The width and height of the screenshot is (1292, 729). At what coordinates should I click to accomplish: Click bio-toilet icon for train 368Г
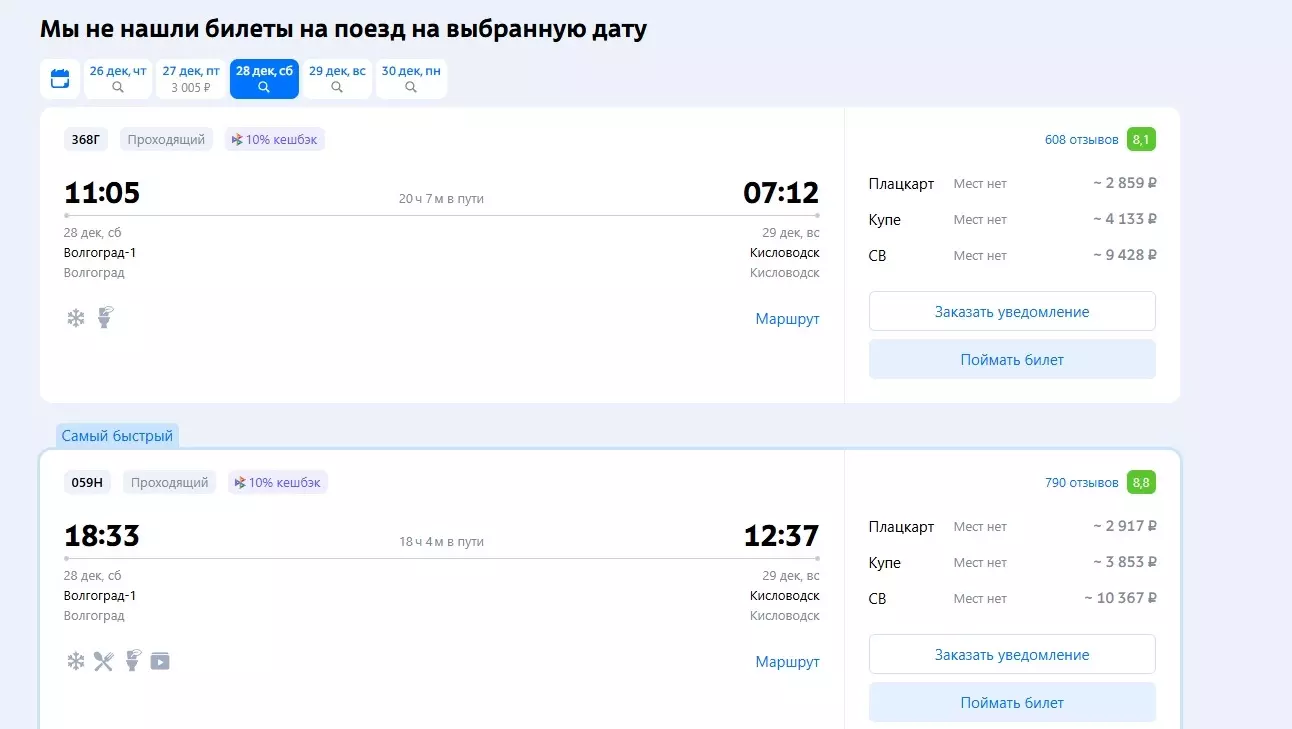[x=105, y=318]
